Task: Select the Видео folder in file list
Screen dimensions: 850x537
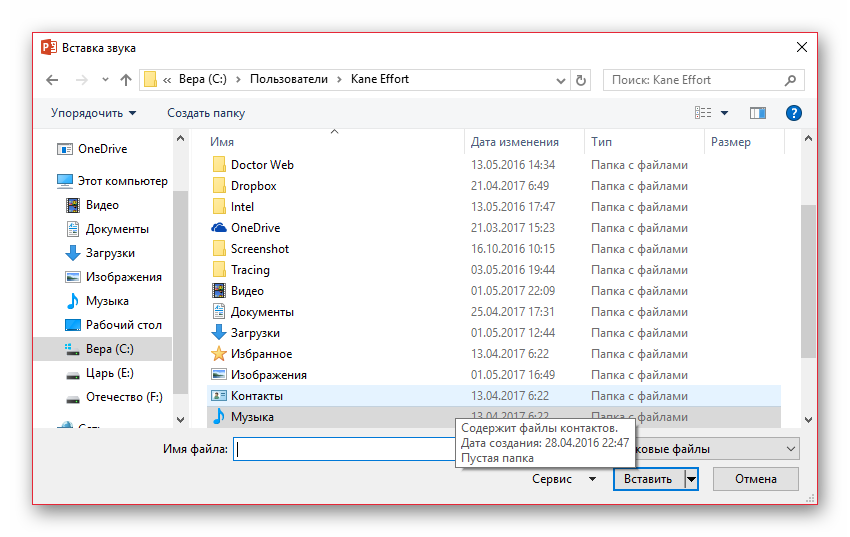Action: (247, 291)
